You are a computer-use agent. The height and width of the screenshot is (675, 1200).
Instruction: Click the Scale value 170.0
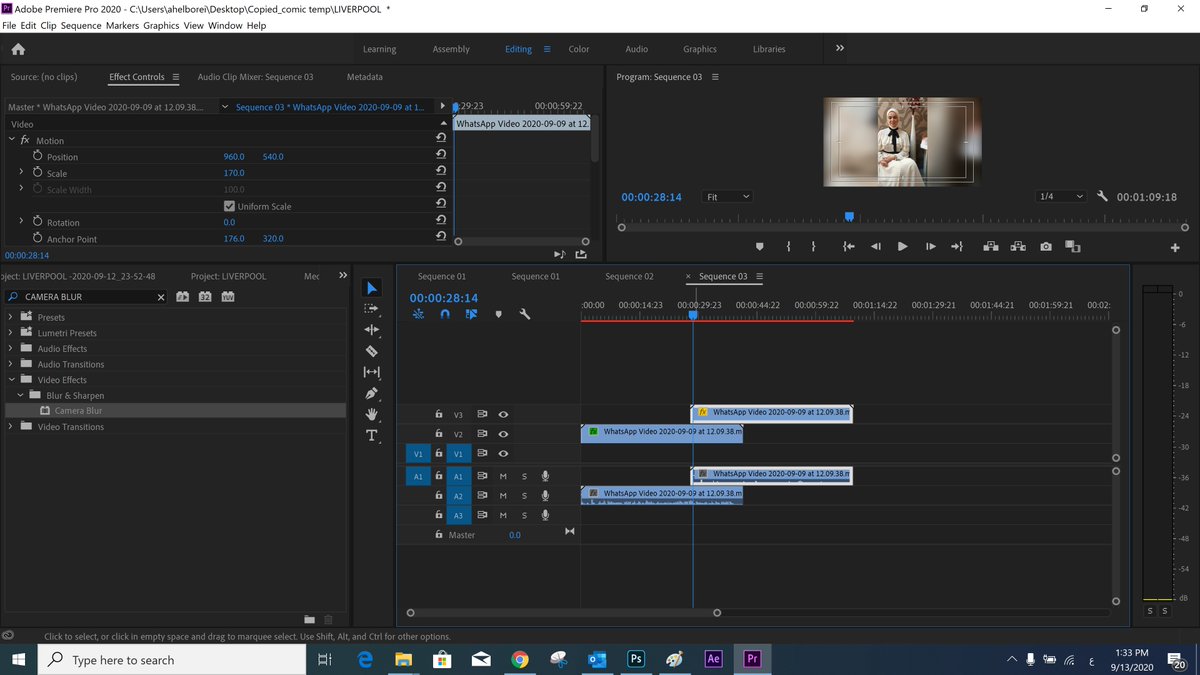click(234, 173)
